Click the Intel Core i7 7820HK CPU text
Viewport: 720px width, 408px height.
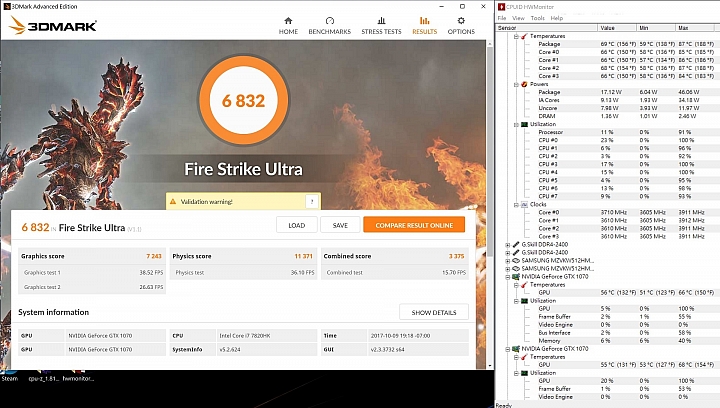pos(245,336)
